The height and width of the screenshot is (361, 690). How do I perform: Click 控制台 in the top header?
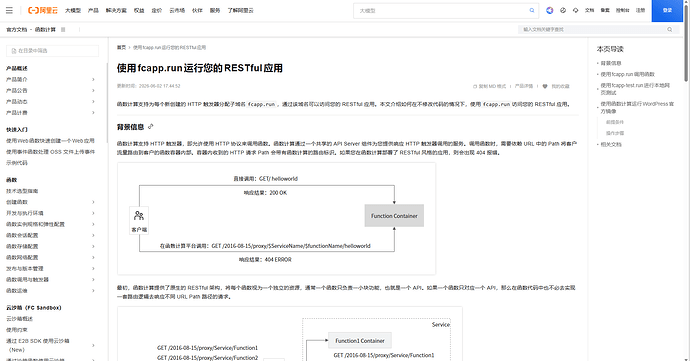click(622, 10)
